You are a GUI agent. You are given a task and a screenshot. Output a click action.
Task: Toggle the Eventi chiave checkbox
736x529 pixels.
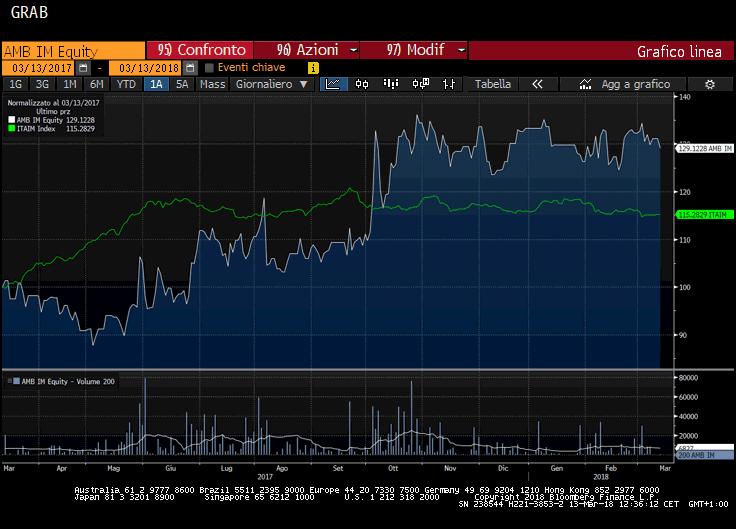(x=210, y=68)
